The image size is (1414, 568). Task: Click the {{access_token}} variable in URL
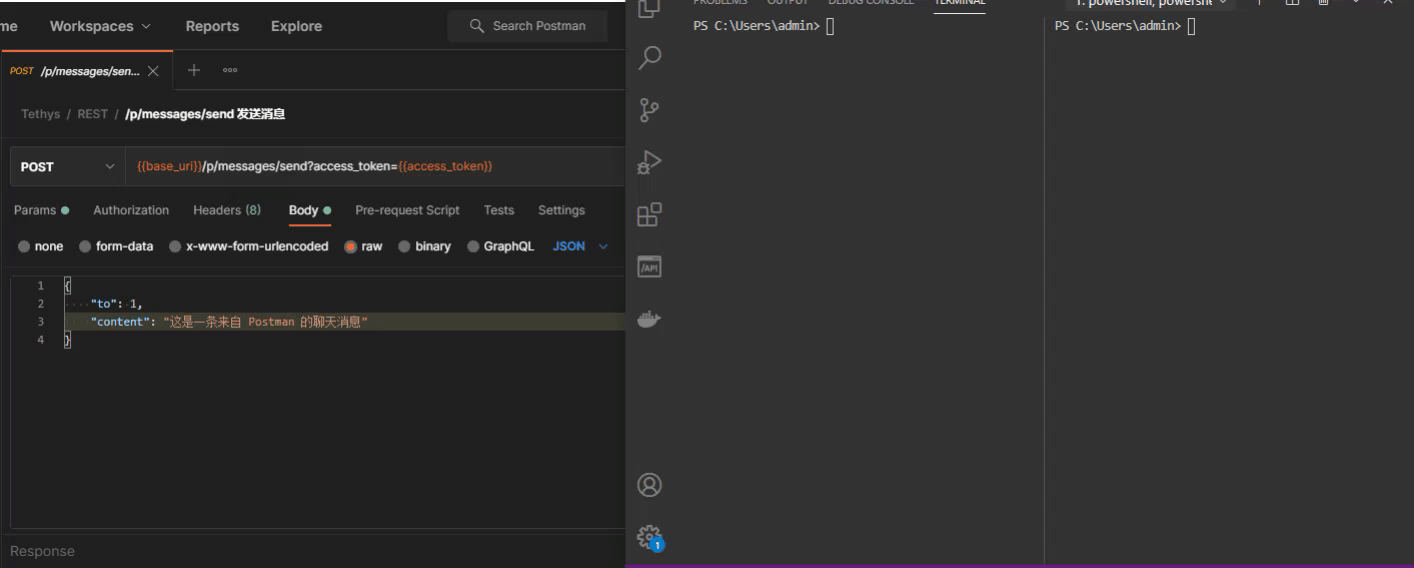(446, 166)
